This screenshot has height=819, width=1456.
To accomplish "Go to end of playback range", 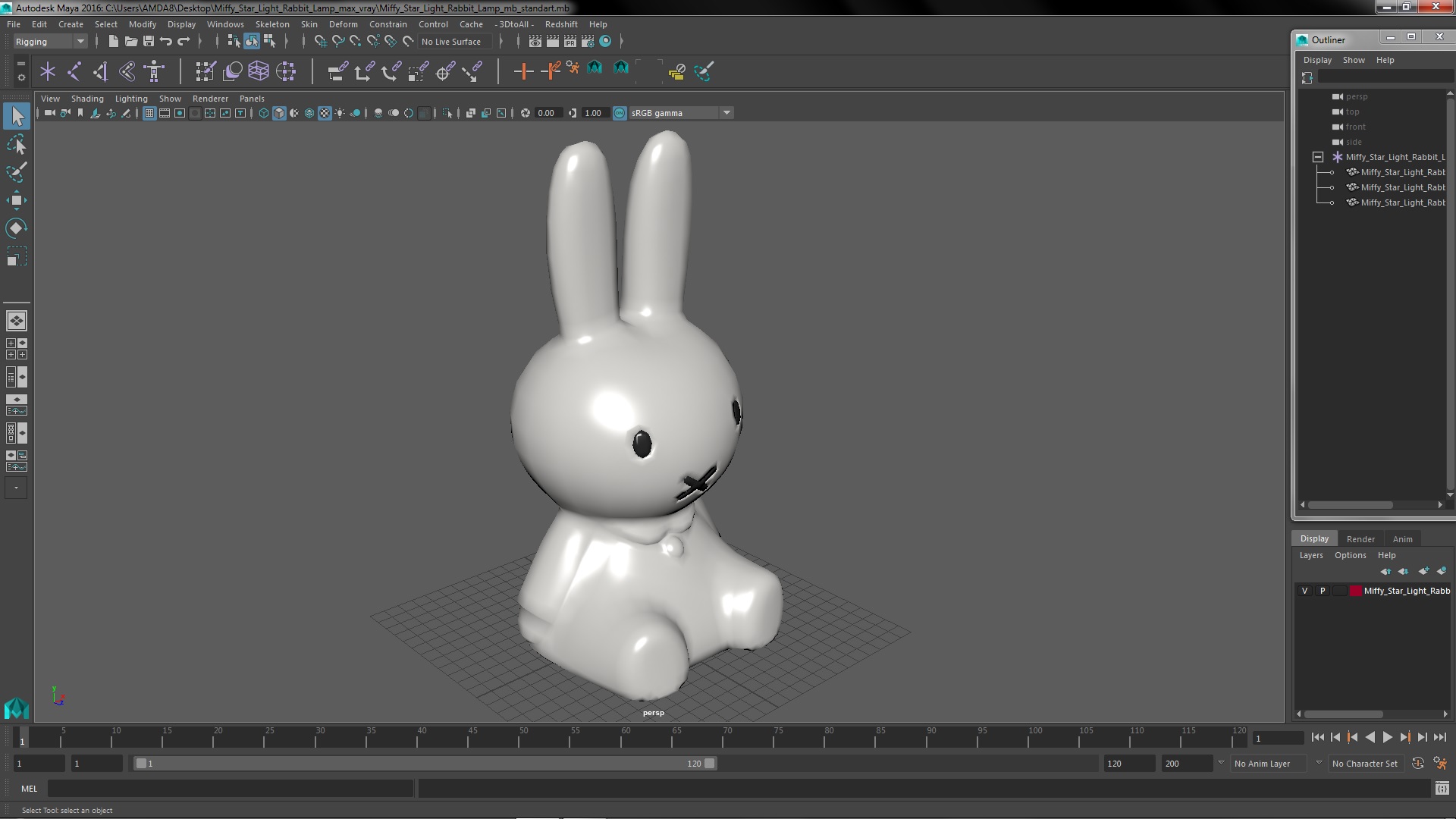I will tap(1440, 737).
